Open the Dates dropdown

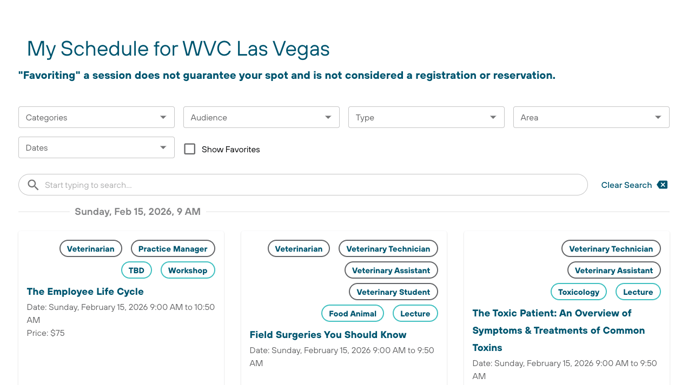[96, 148]
